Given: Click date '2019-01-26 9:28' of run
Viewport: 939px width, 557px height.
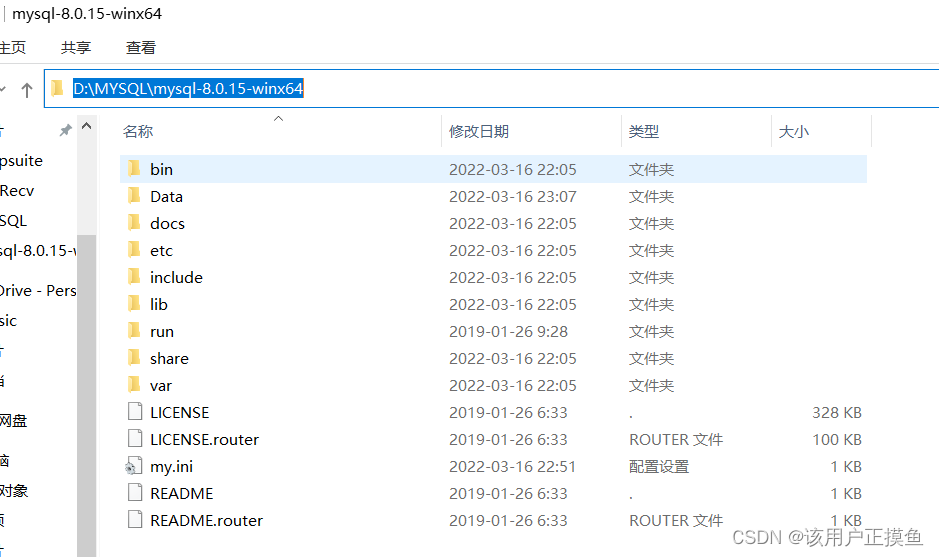Looking at the screenshot, I should (508, 331).
